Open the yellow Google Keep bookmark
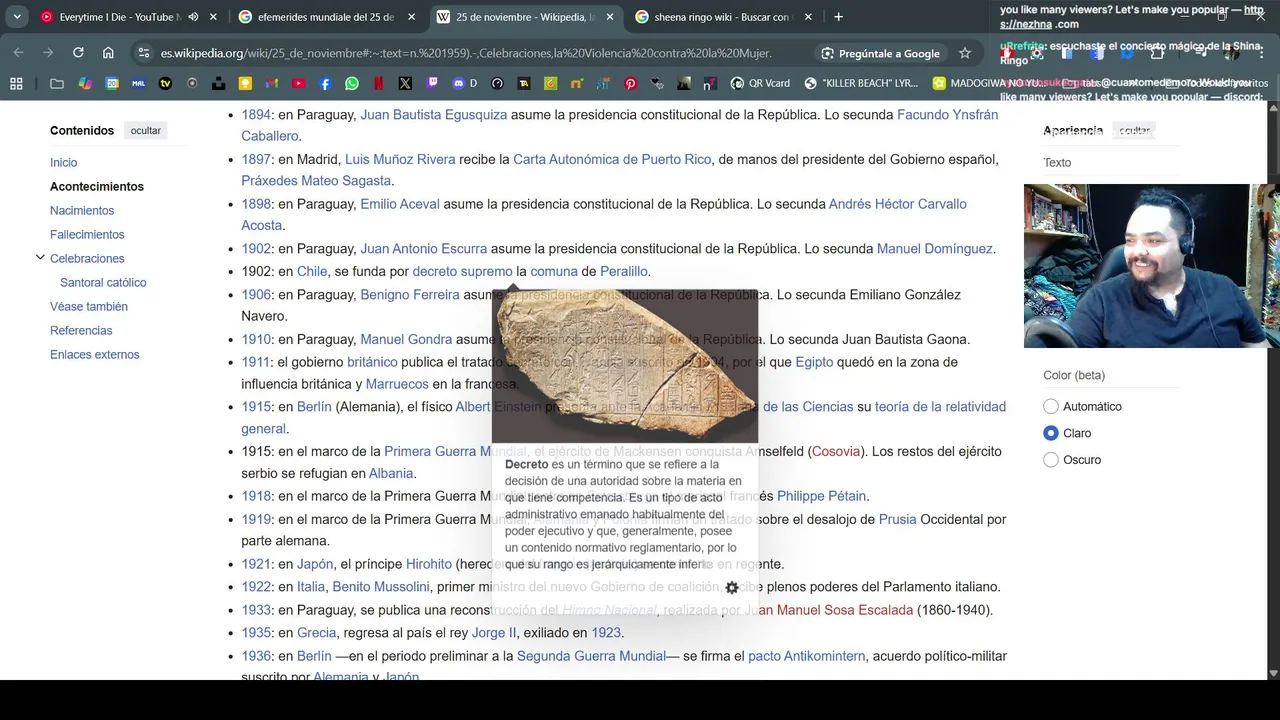 coord(245,84)
